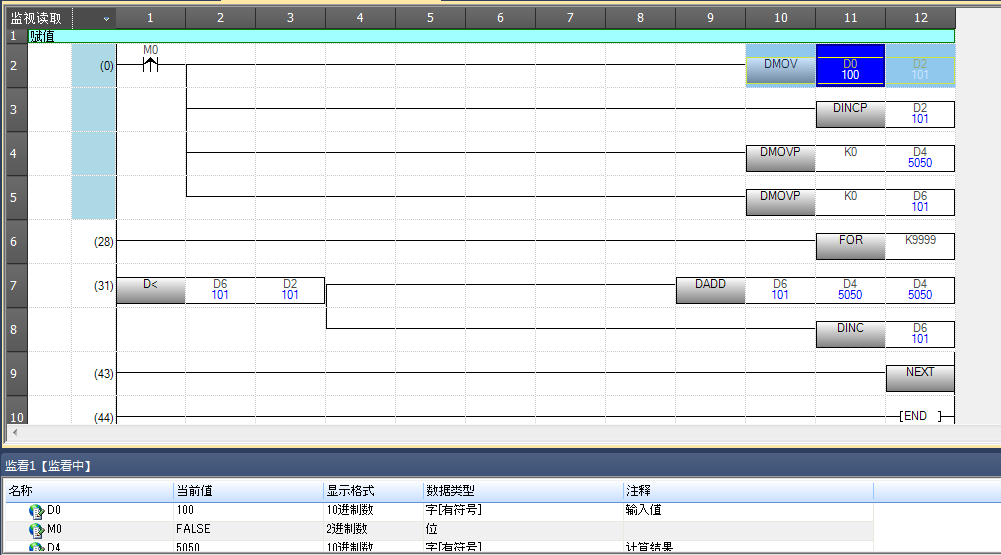Click the D4 watch item icon
This screenshot has height=555, width=1001.
[37, 547]
